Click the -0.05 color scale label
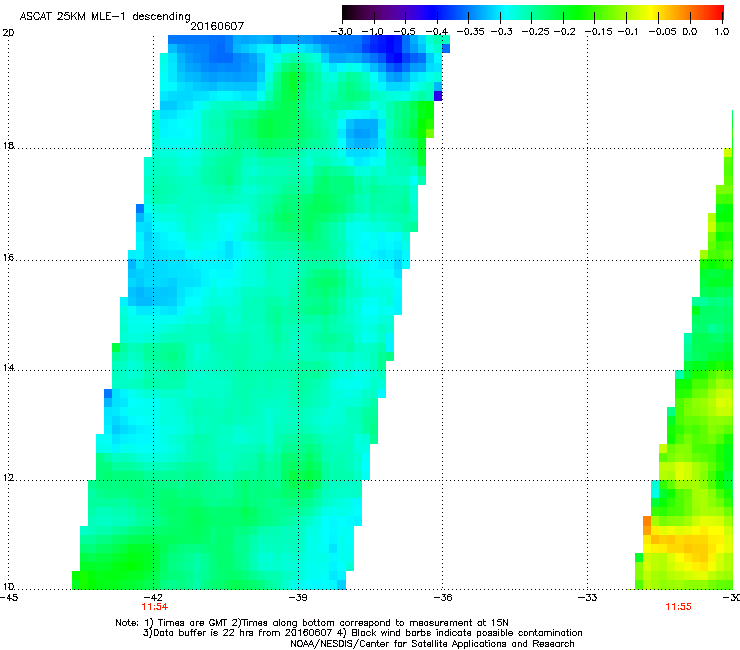 click(662, 32)
